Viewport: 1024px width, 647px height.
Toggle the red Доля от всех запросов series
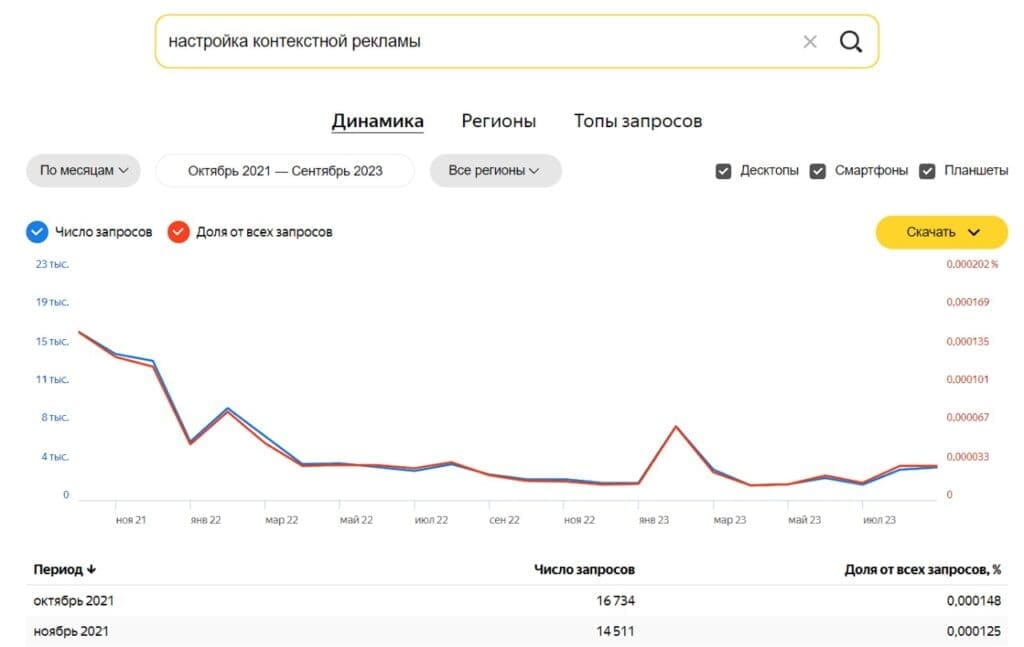[178, 232]
